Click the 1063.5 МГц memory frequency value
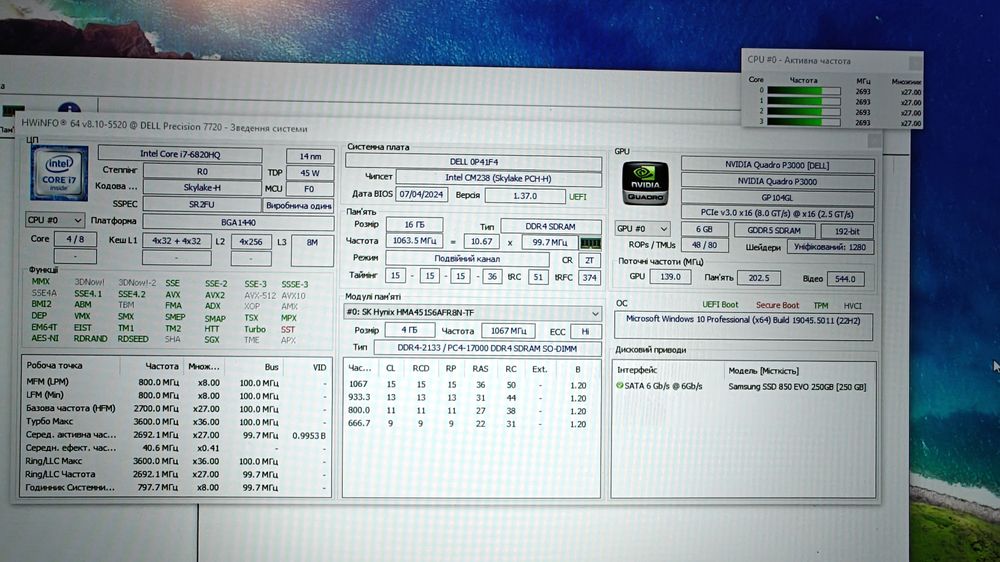 click(x=415, y=241)
